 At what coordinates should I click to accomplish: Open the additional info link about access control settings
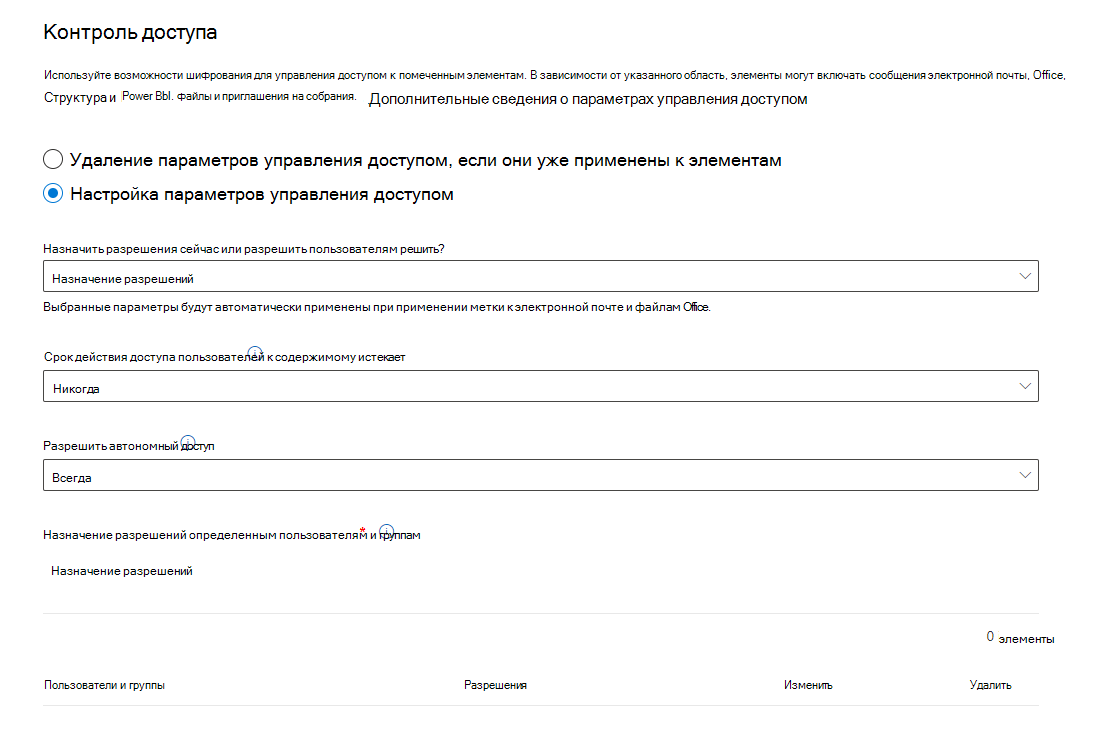coord(587,99)
